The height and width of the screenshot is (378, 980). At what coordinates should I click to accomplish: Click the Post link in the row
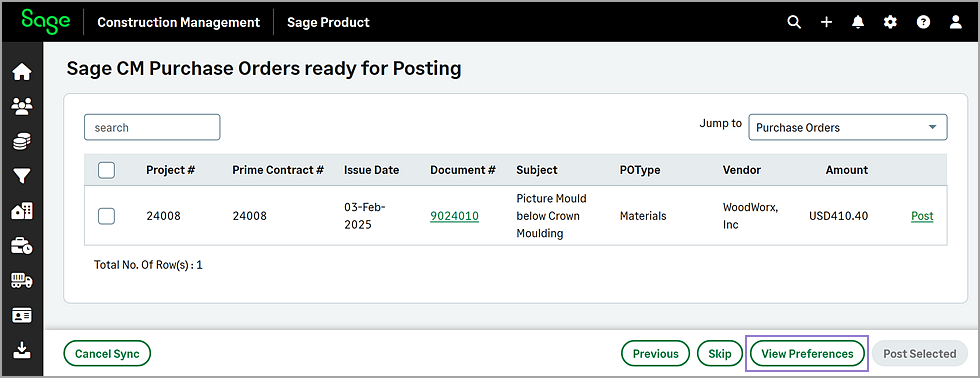click(922, 216)
